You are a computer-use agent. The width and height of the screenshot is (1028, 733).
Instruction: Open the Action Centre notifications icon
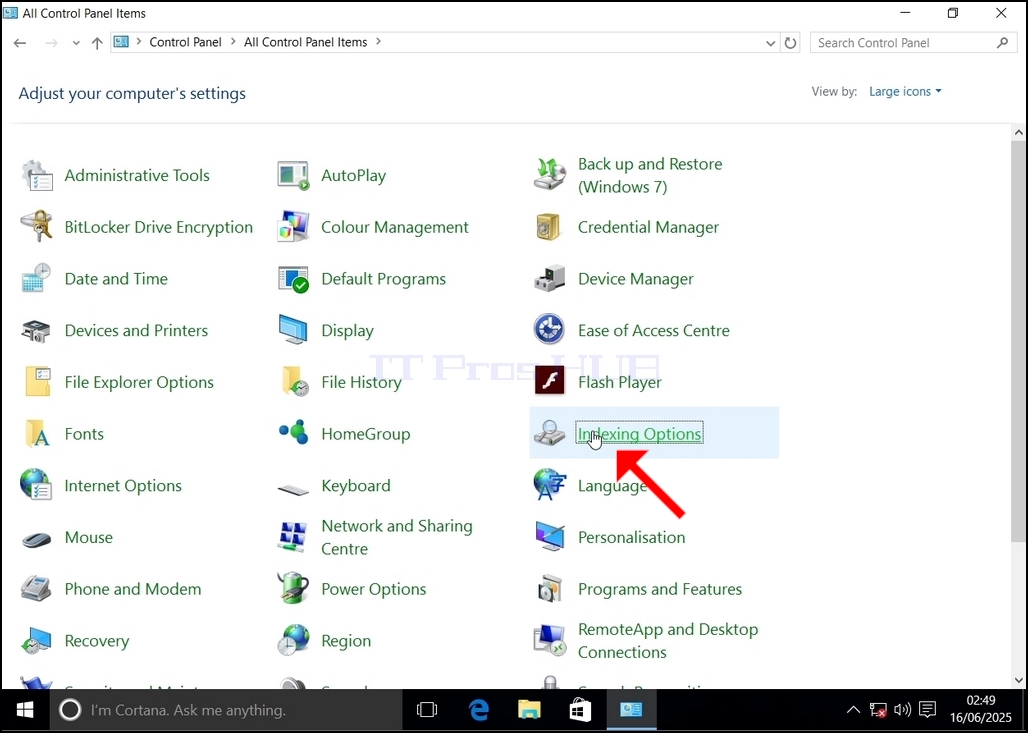click(x=927, y=709)
